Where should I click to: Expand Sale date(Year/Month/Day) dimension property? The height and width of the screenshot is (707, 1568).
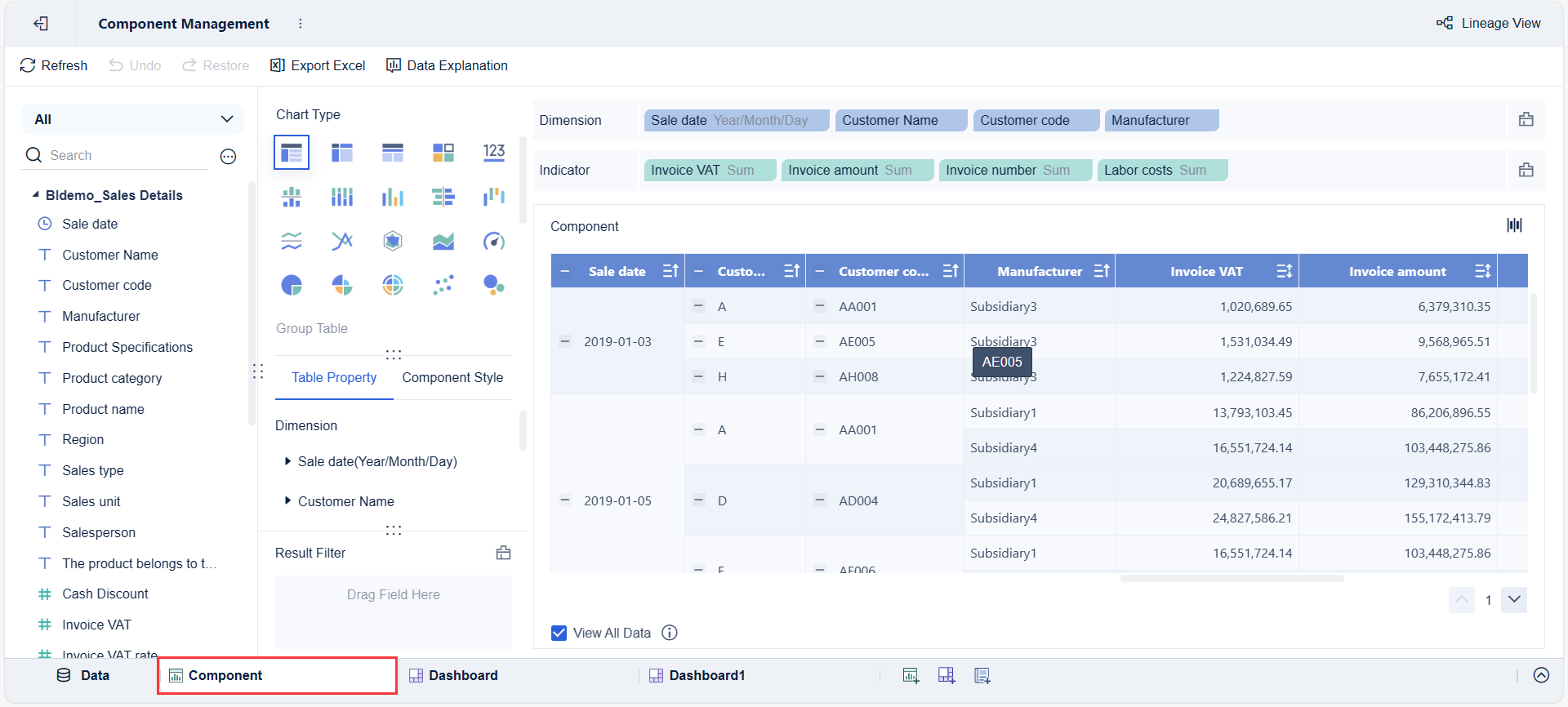coord(287,461)
